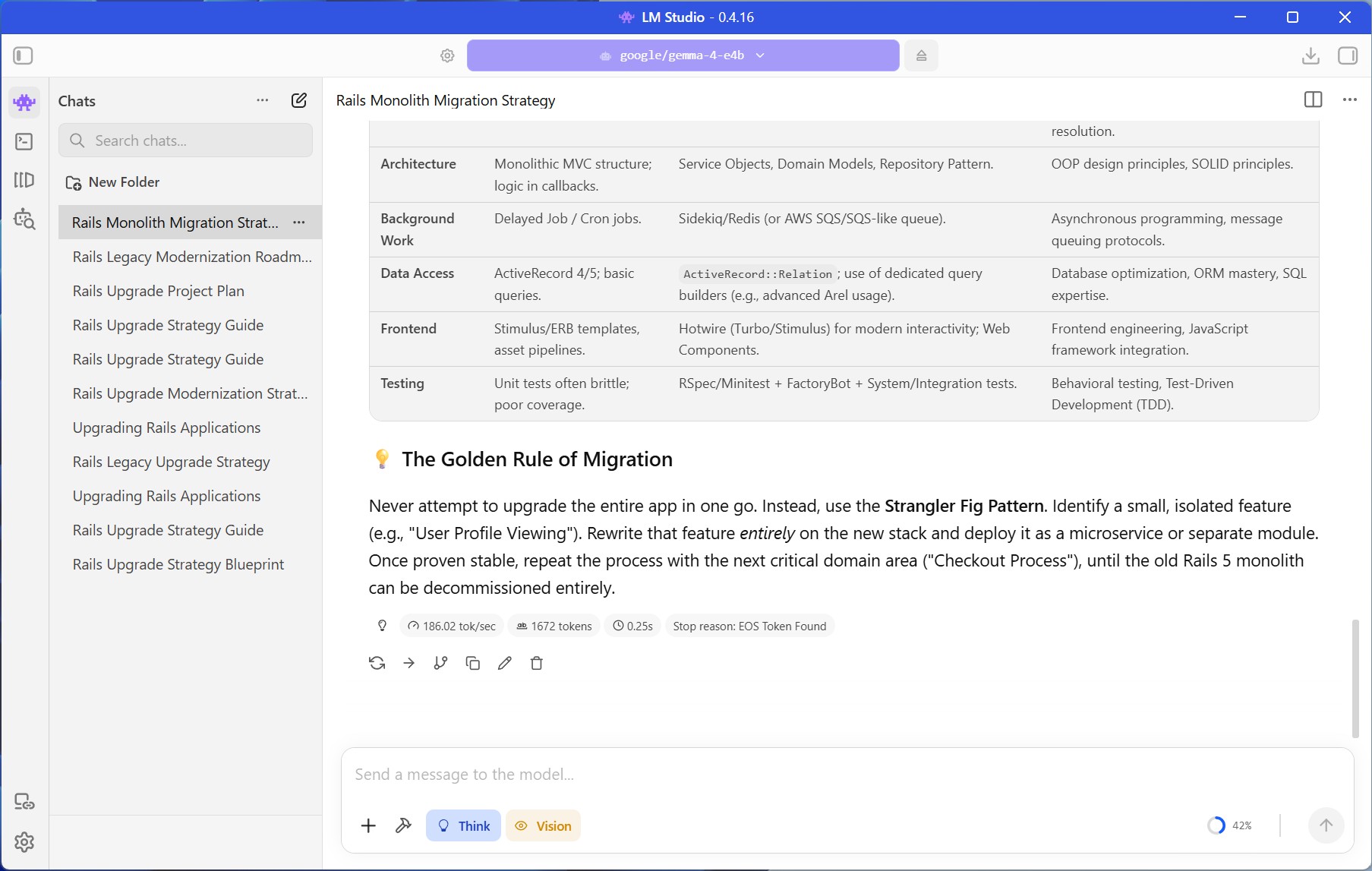Open My Models library icon
The height and width of the screenshot is (871, 1372).
[24, 180]
